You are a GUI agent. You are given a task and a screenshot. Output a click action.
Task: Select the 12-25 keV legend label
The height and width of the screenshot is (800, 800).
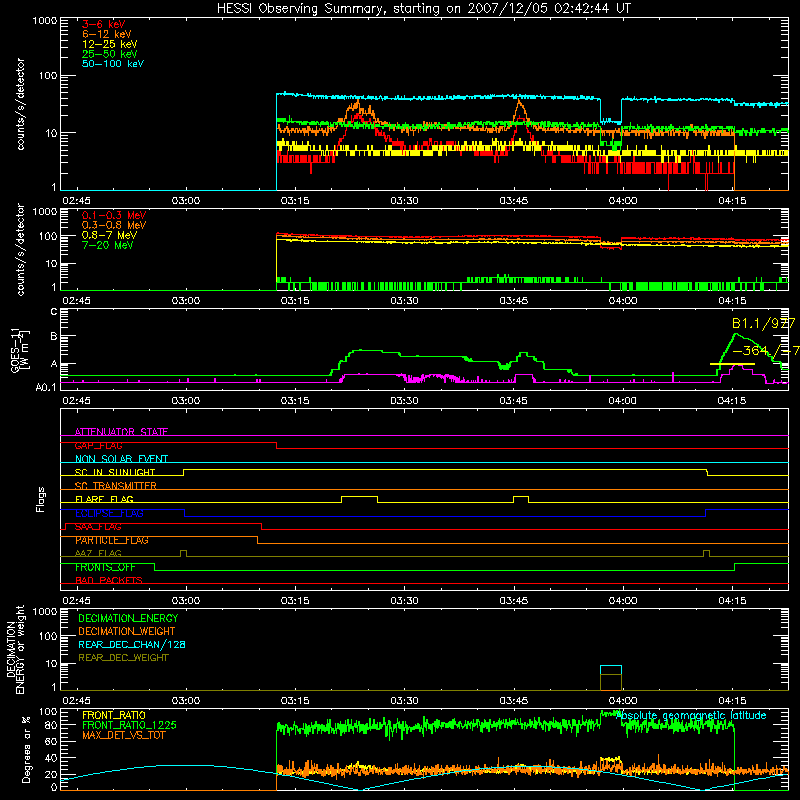[110, 44]
